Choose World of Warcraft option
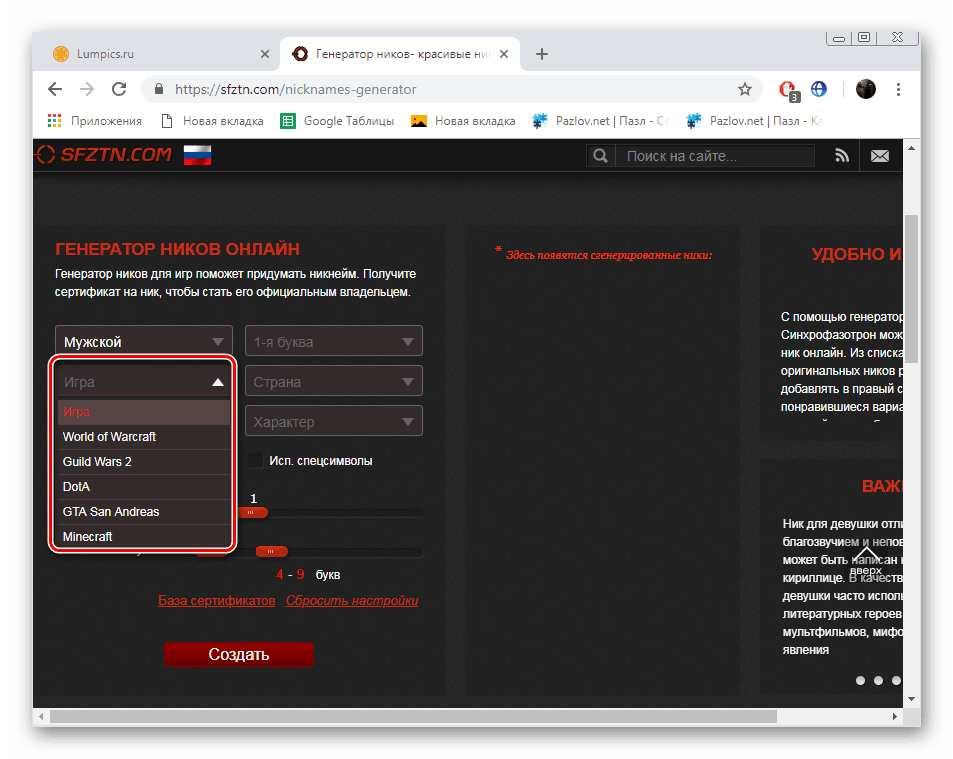This screenshot has width=953, height=759. coord(144,436)
